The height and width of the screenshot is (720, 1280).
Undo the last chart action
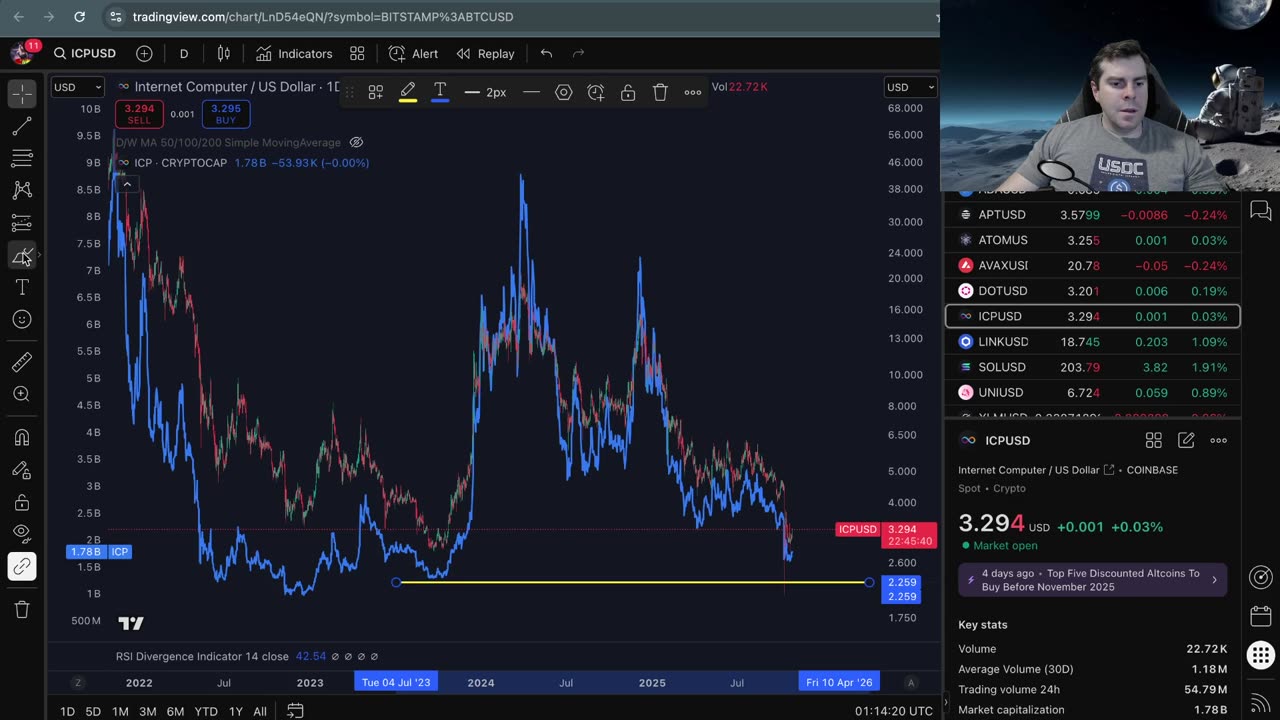546,53
